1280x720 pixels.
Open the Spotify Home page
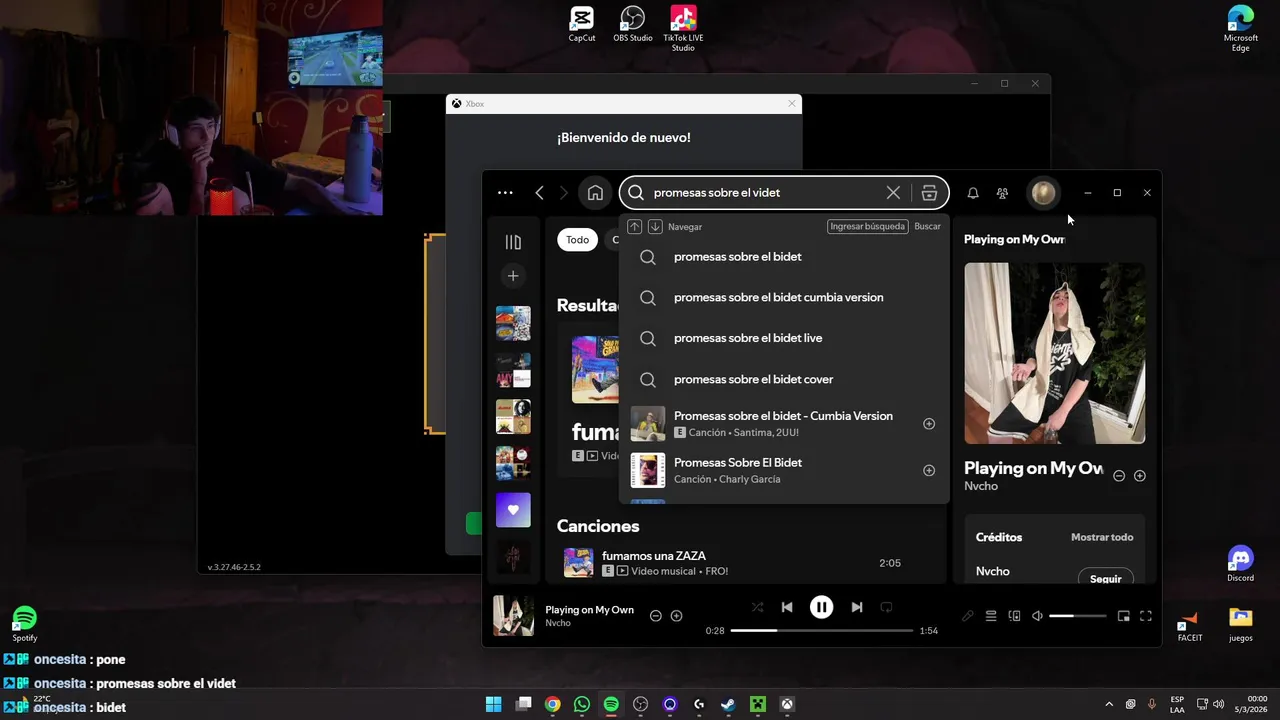coord(595,193)
